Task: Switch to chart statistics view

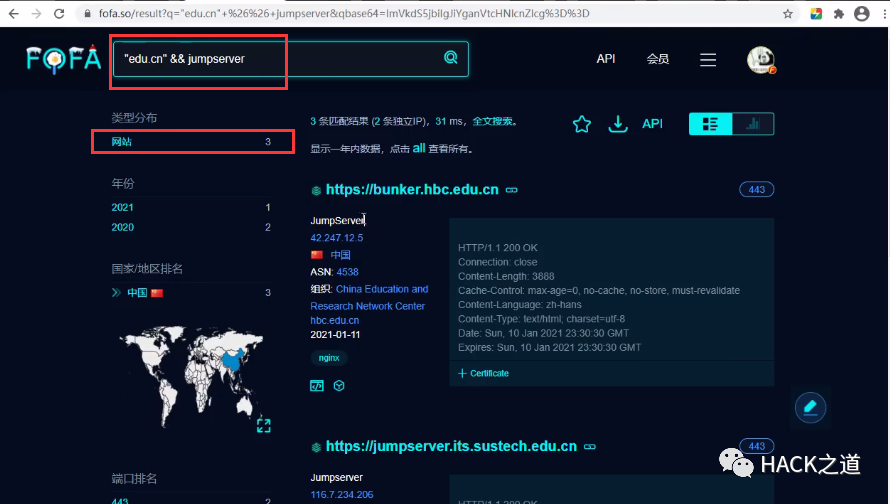Action: pyautogui.click(x=753, y=124)
